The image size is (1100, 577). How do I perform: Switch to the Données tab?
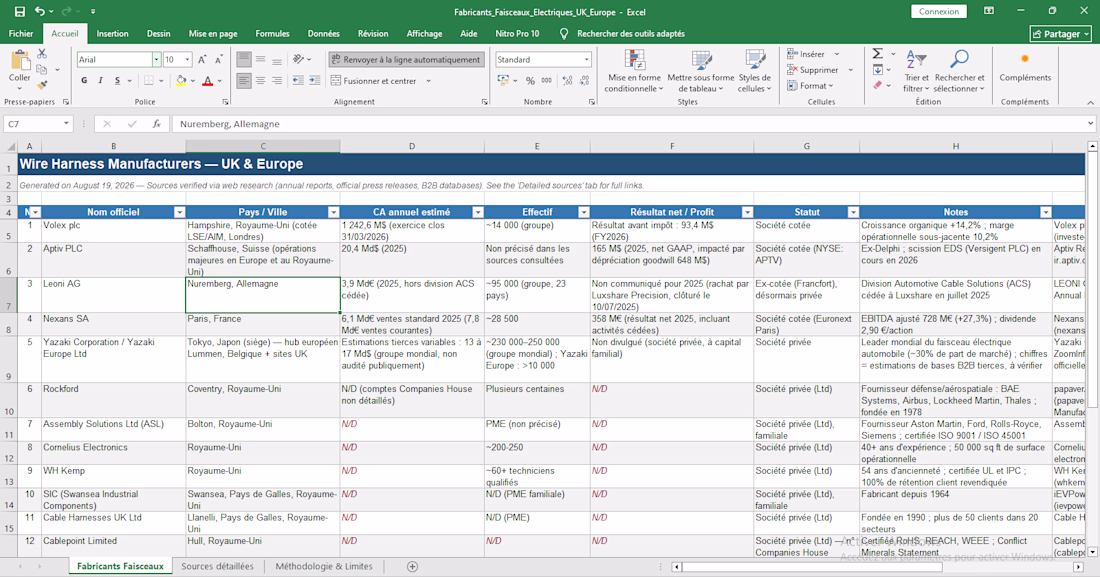pos(323,34)
